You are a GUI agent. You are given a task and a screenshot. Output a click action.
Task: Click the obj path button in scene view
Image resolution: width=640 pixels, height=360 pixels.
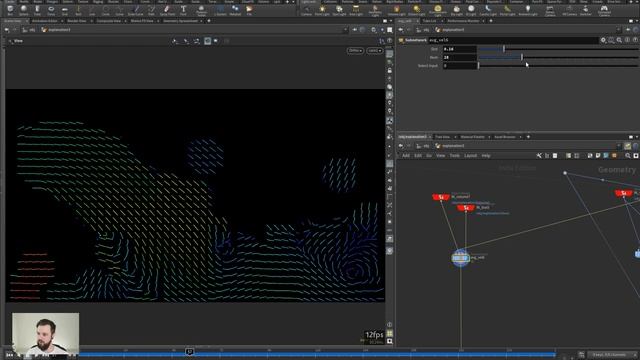29,30
